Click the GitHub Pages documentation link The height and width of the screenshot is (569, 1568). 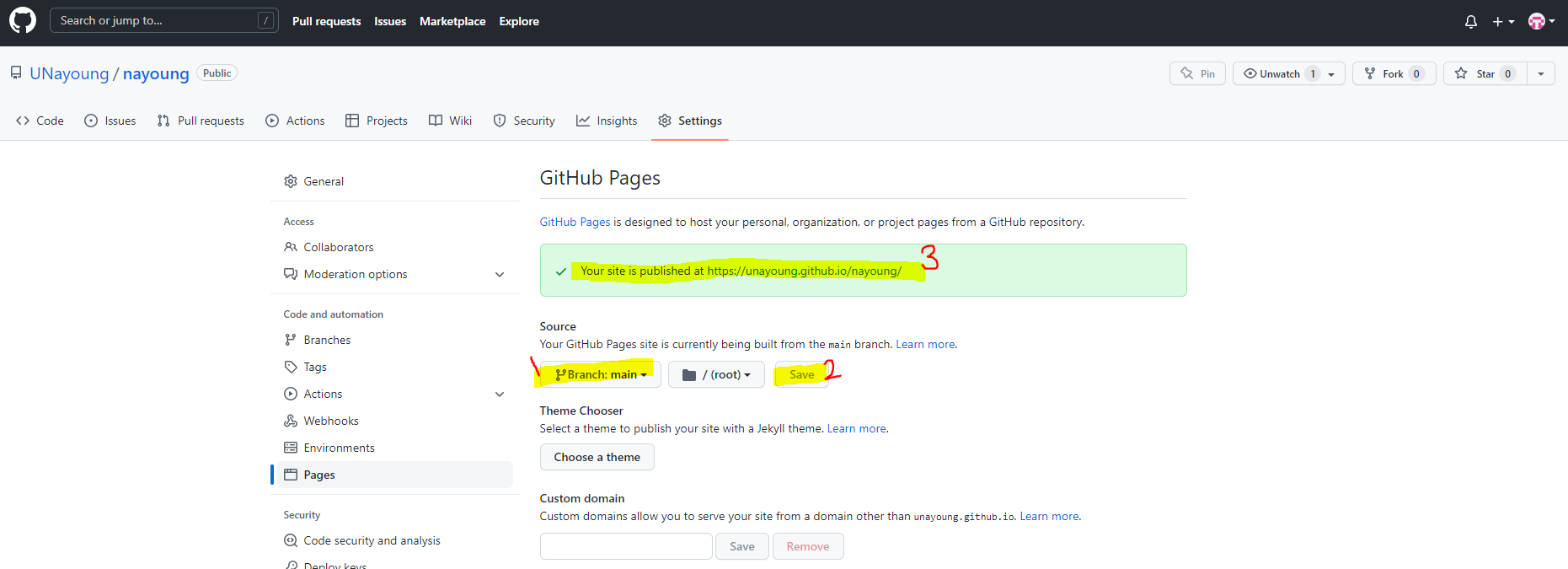[x=575, y=222]
